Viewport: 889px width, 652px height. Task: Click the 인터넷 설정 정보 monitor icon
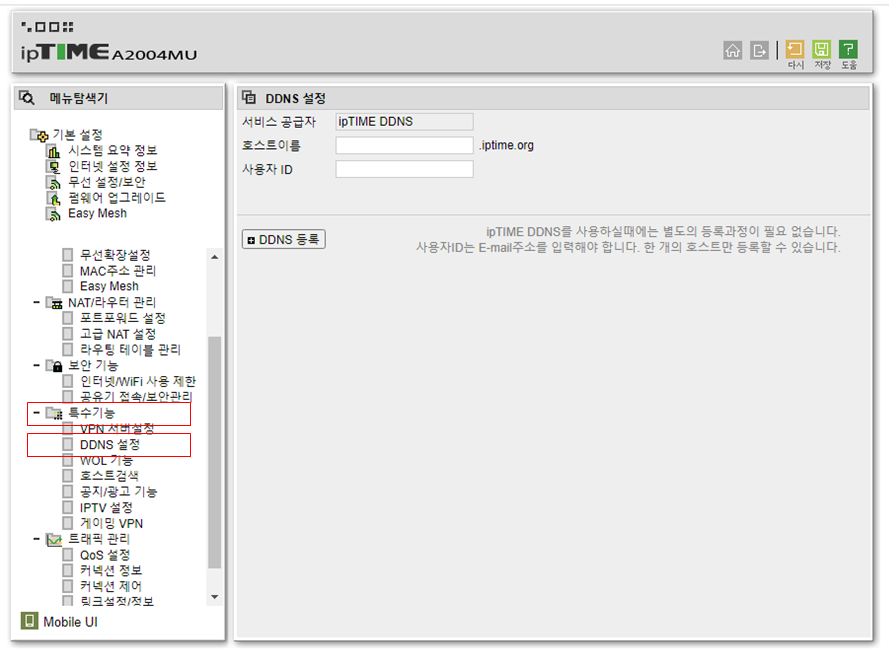(x=53, y=167)
